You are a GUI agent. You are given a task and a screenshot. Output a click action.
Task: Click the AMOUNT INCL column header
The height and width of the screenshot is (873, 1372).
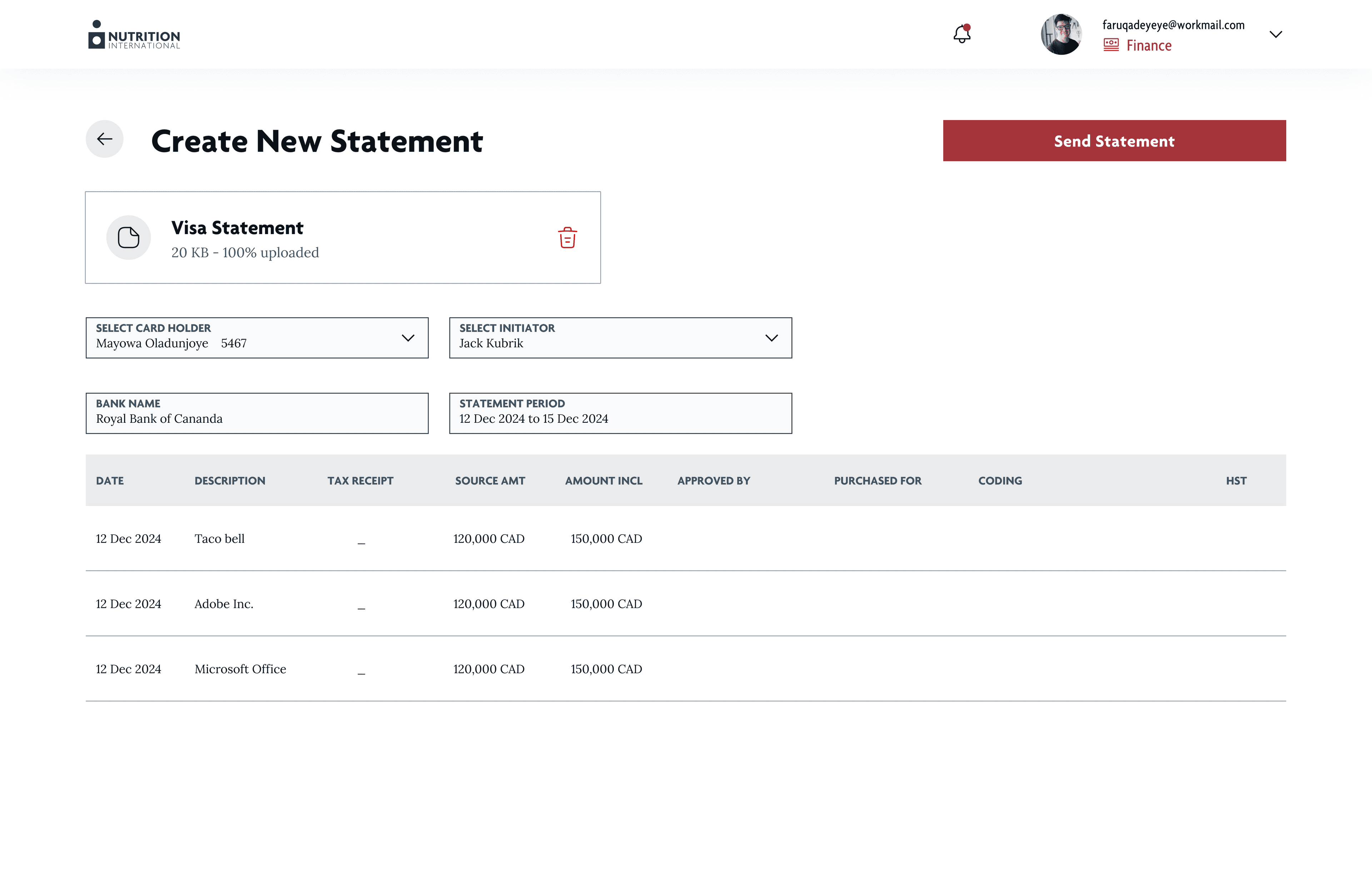(603, 480)
